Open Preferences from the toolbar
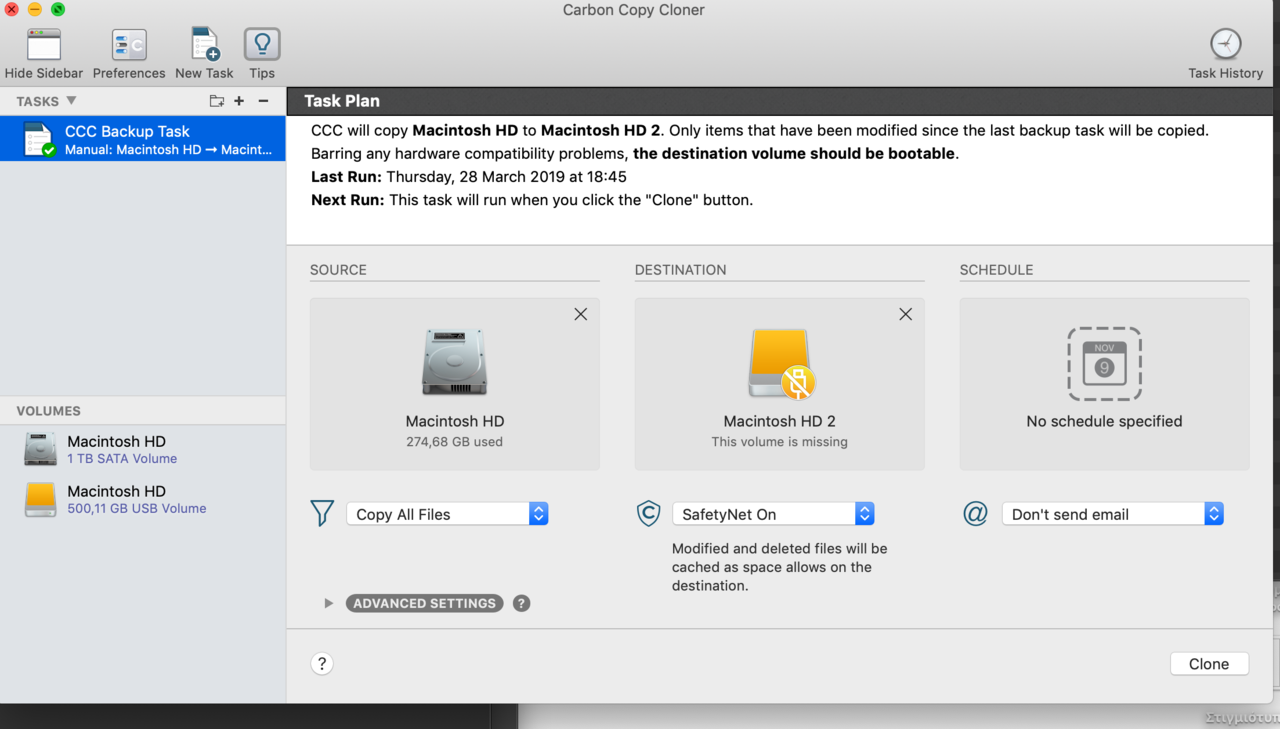Screen dimensions: 1280x729 click(129, 45)
